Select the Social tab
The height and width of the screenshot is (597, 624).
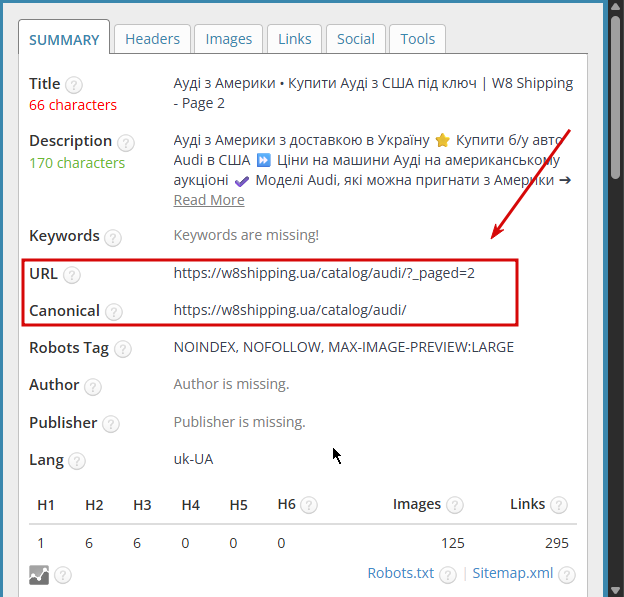tap(355, 39)
